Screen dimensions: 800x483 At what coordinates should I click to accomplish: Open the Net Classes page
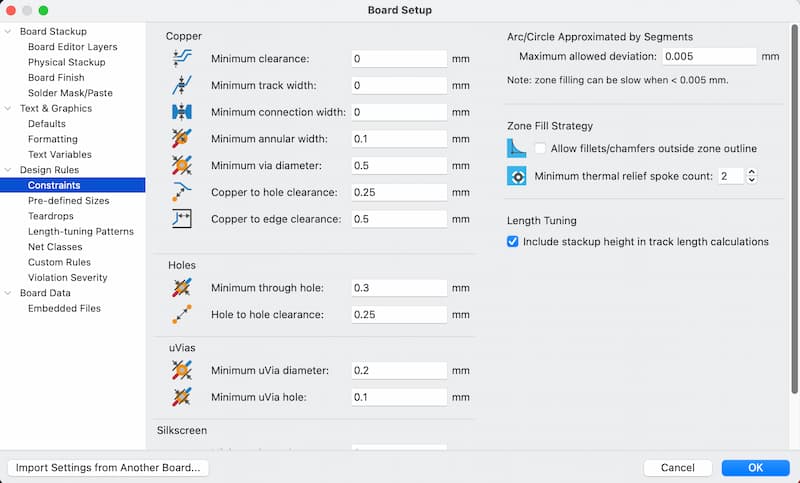coord(54,246)
